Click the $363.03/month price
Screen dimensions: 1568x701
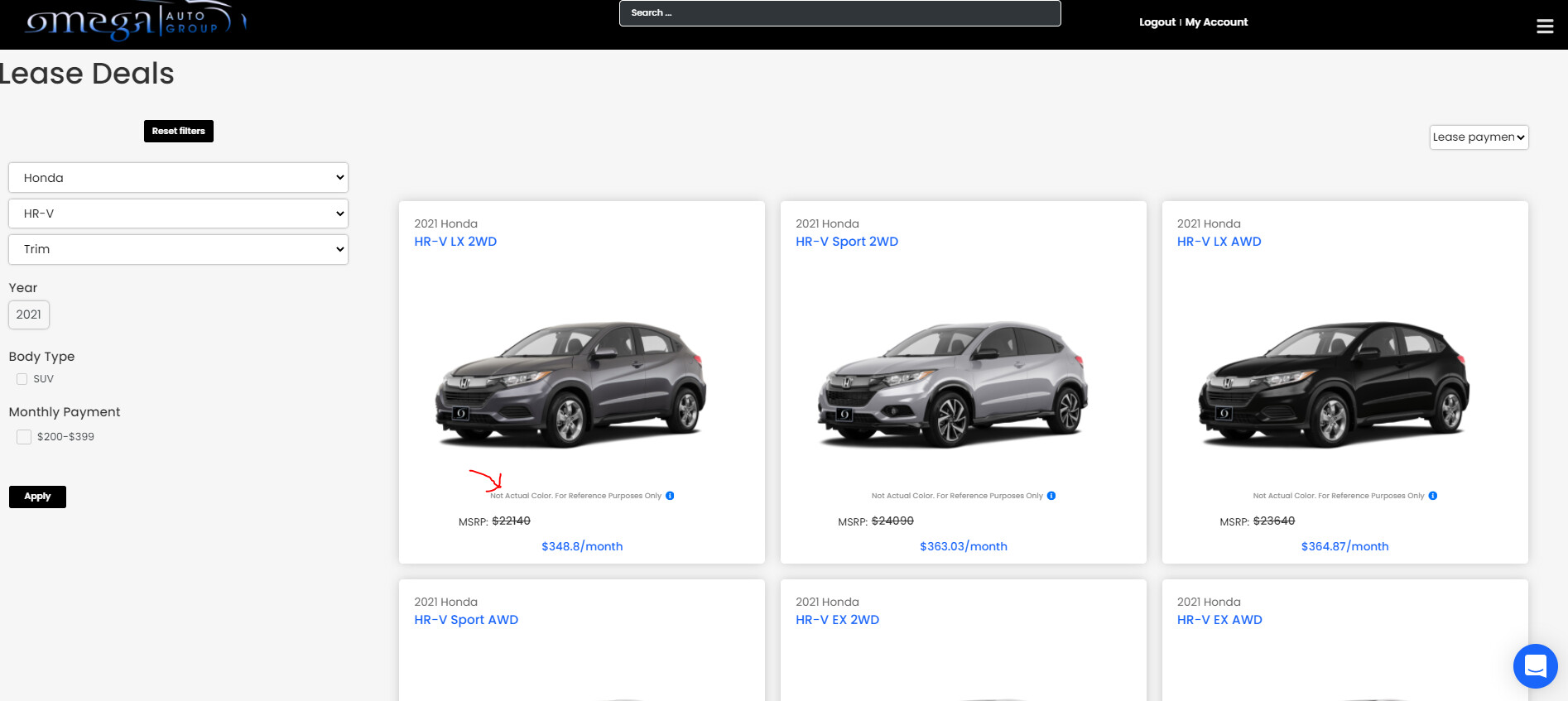[964, 546]
